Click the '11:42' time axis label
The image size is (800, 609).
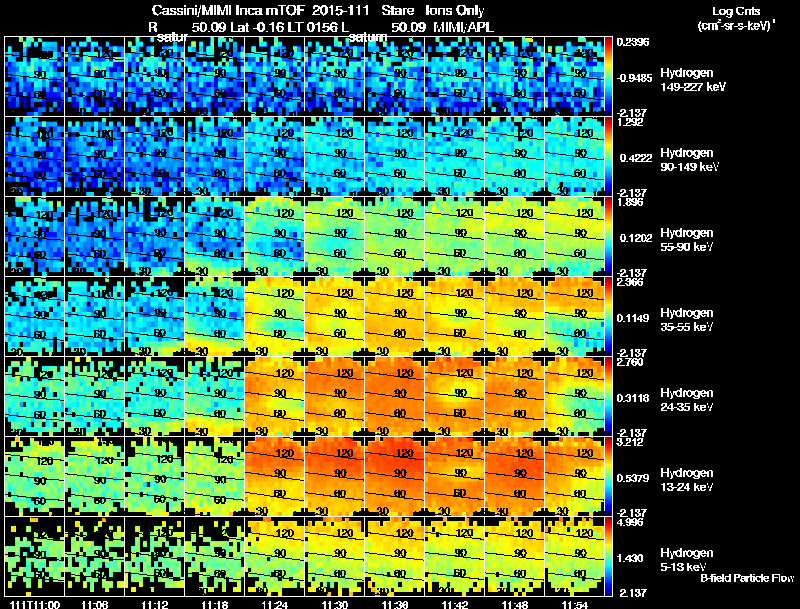[x=455, y=605]
